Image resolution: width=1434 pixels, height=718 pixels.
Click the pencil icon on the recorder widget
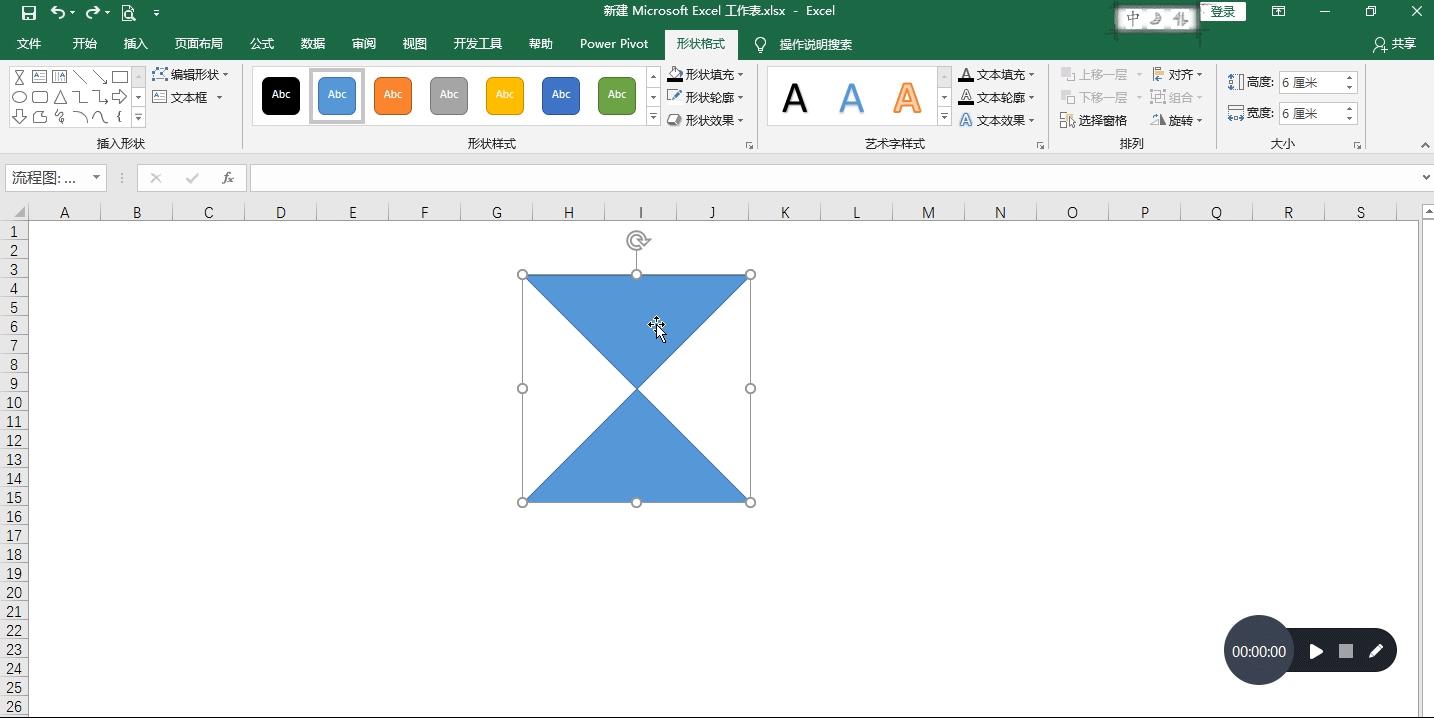(x=1376, y=651)
